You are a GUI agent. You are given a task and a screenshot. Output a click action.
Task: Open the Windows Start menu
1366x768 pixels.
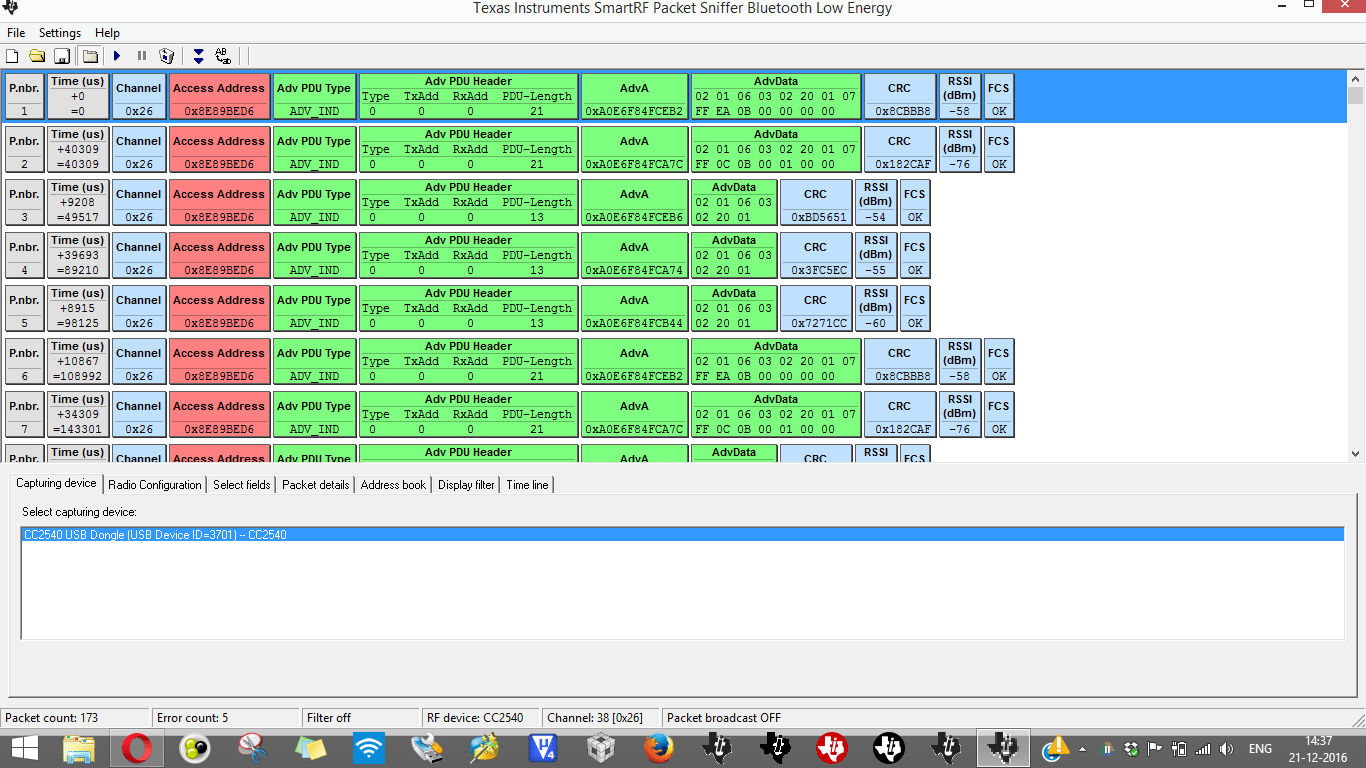[24, 748]
